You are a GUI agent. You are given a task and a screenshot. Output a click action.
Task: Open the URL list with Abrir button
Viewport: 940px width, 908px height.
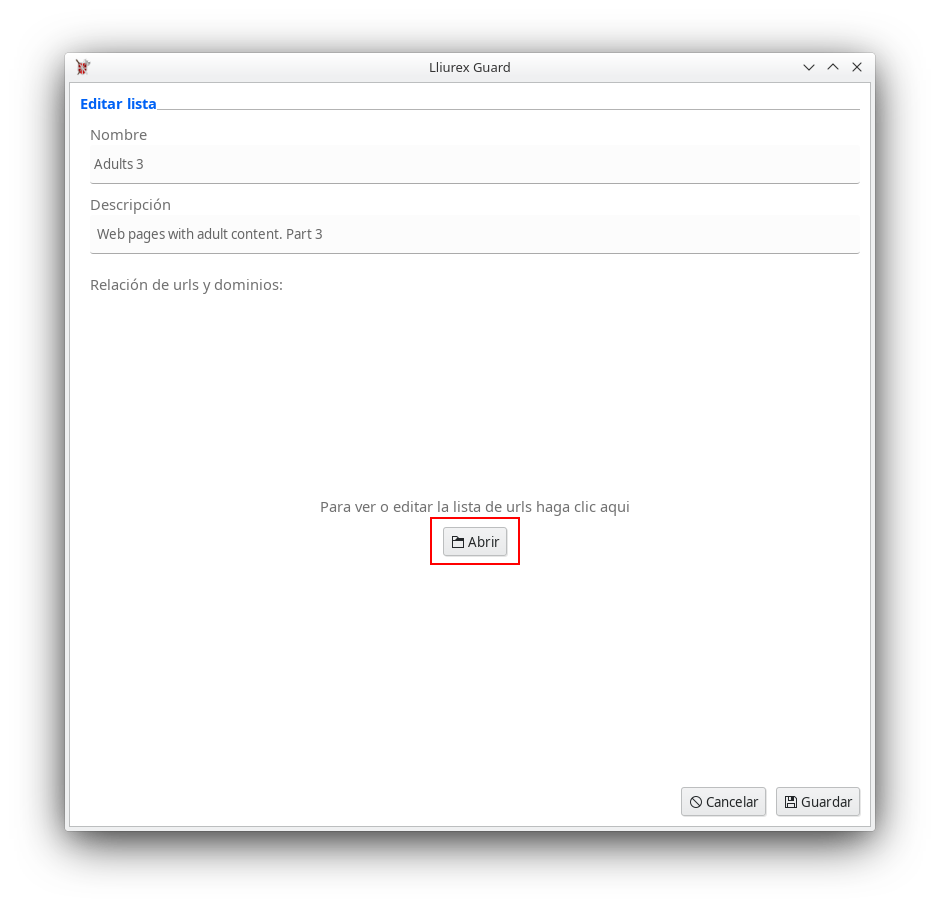pyautogui.click(x=475, y=542)
